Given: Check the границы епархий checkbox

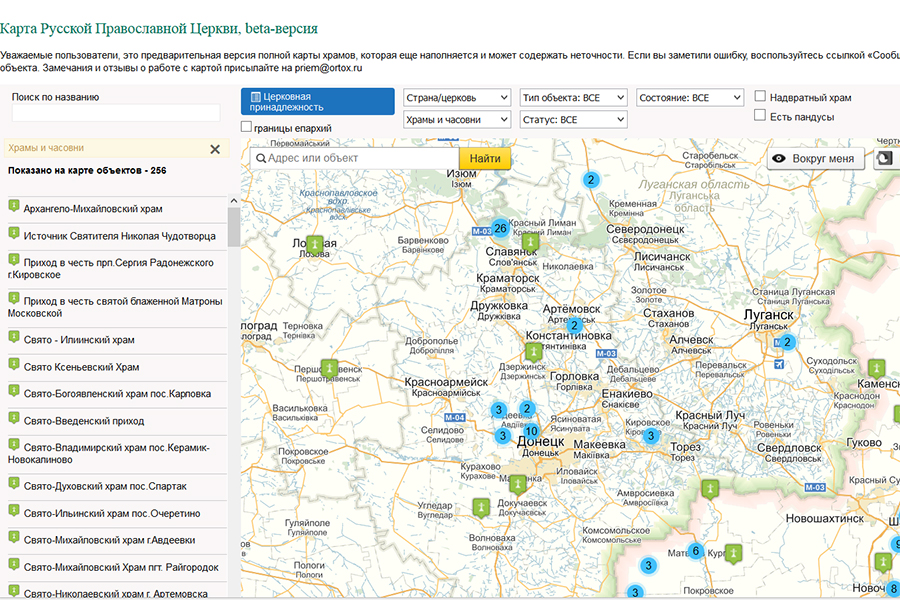Looking at the screenshot, I should [x=247, y=128].
